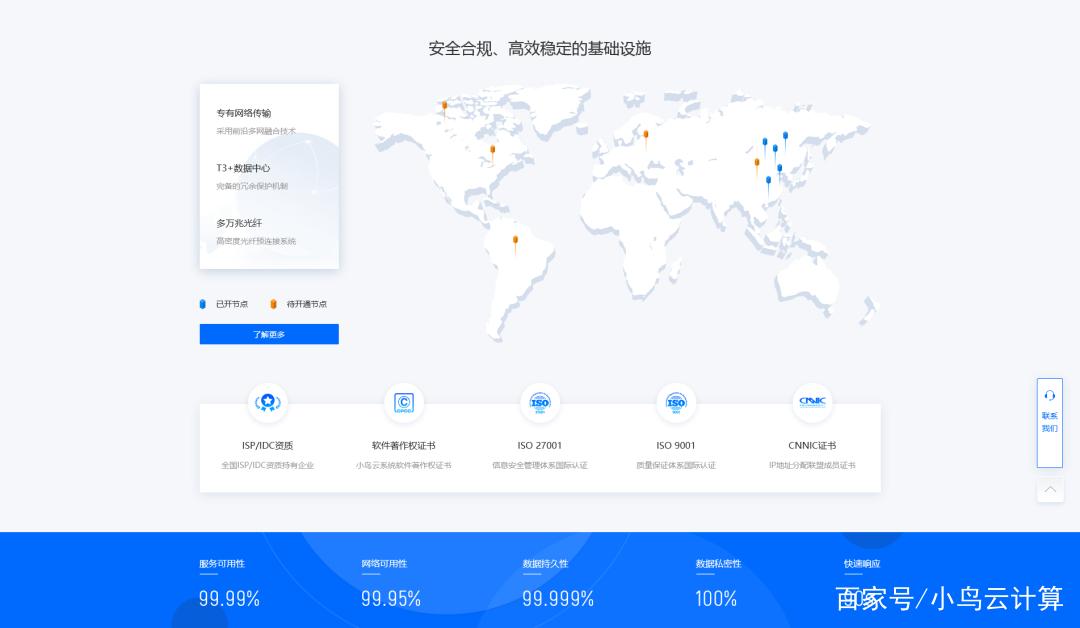Click the orange 待开通节点 legend marker
Viewport: 1080px width, 628px height.
[273, 304]
